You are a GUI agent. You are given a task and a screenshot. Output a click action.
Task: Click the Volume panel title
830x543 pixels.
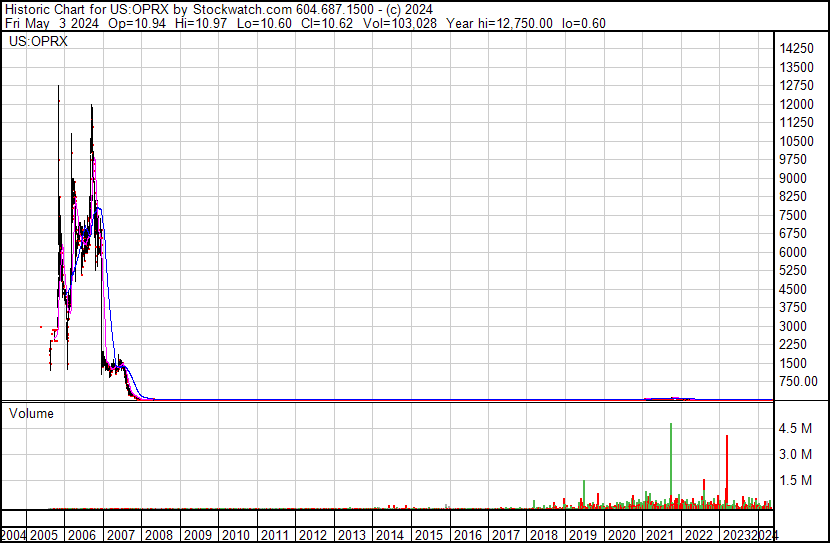tap(31, 413)
